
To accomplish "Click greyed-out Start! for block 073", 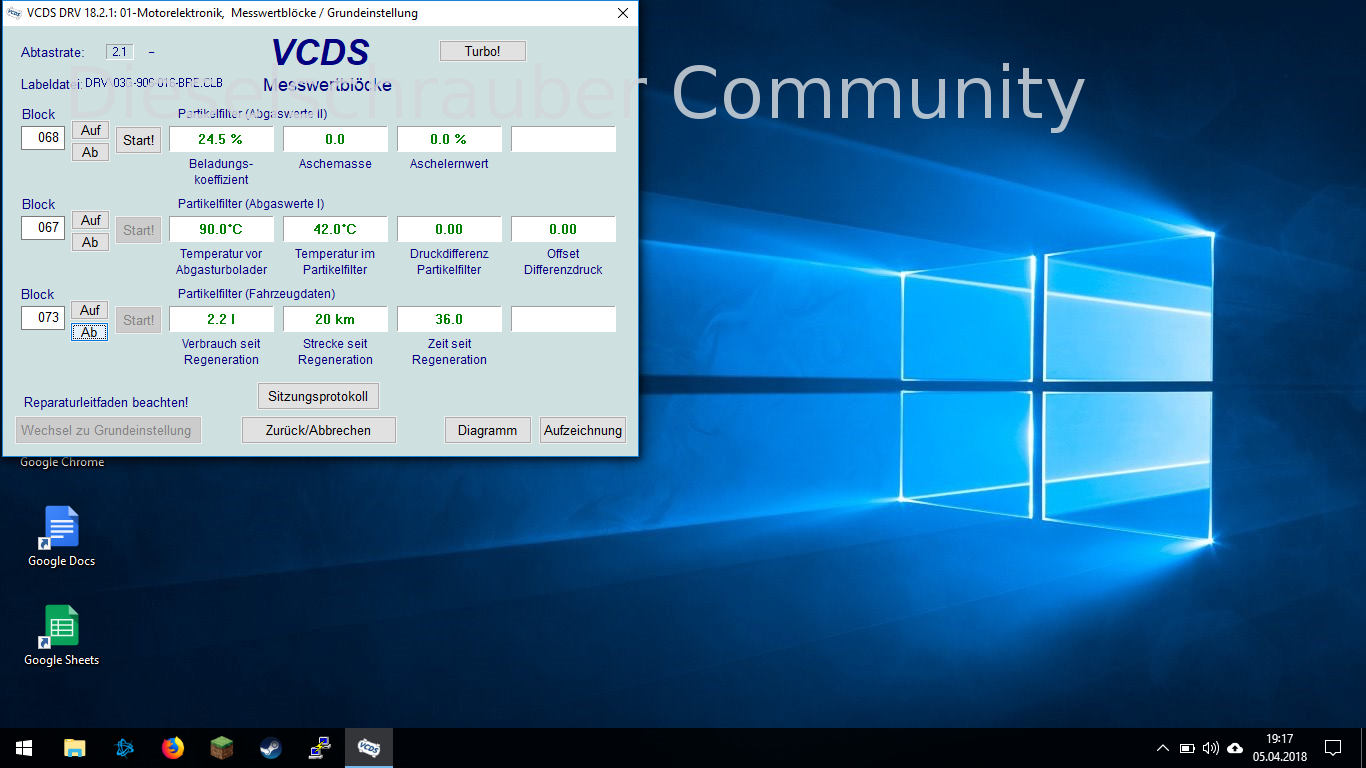I will (138, 320).
